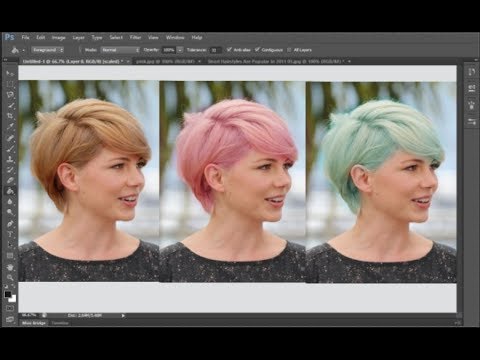Select the Pen tool
This screenshot has width=480, height=360.
click(x=10, y=223)
